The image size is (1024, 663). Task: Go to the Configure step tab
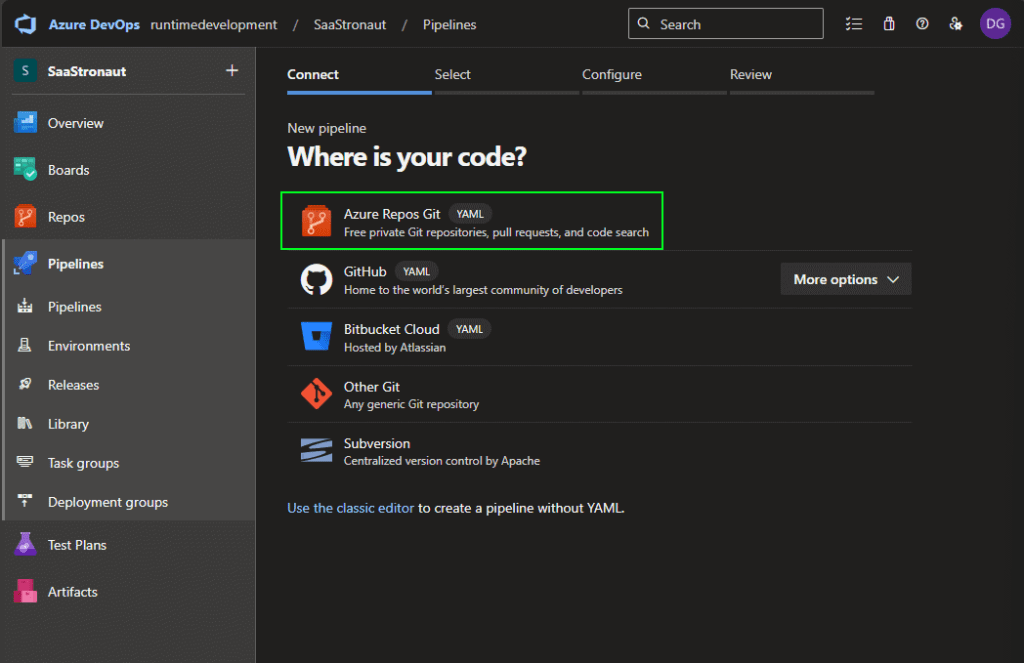click(612, 75)
